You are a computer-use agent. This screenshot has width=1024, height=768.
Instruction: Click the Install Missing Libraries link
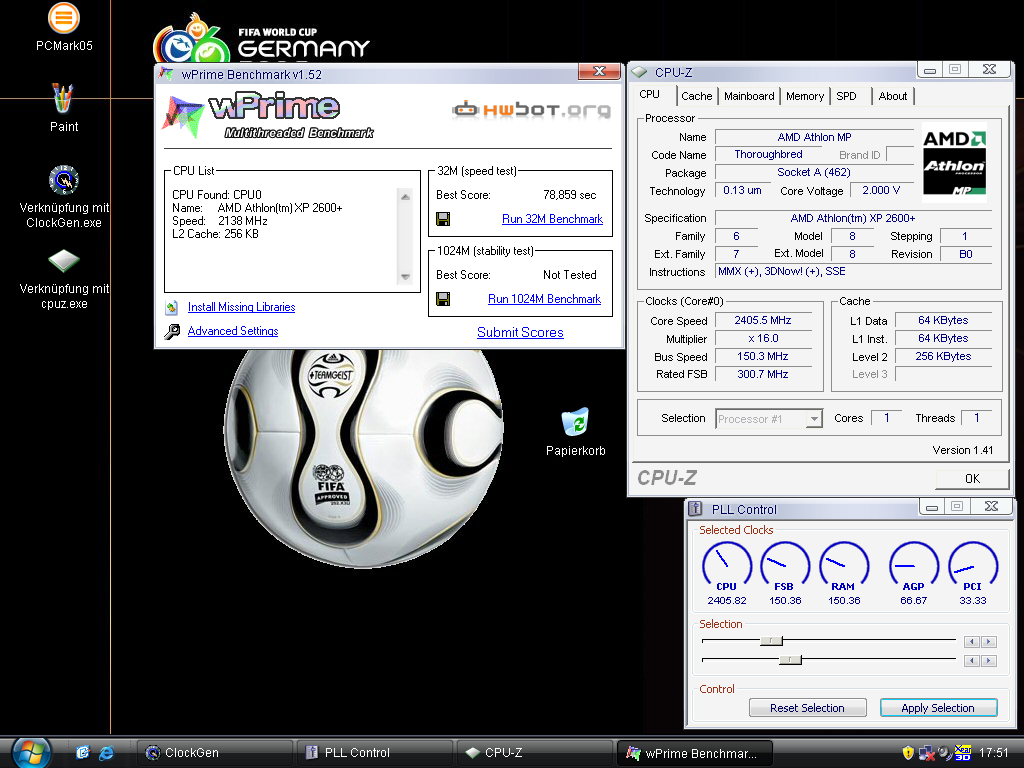click(x=241, y=307)
